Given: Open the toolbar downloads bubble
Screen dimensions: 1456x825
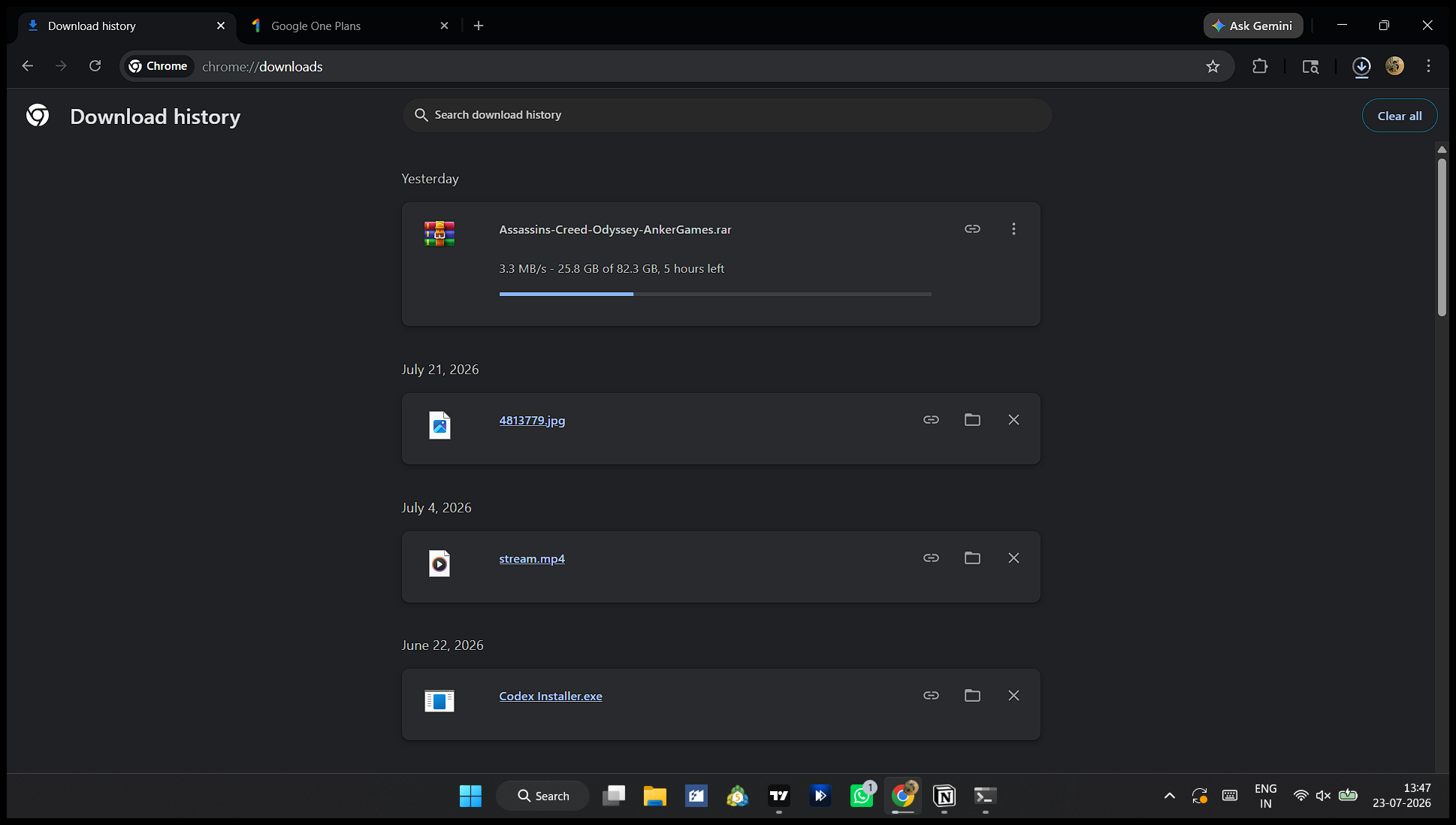Looking at the screenshot, I should (1361, 66).
